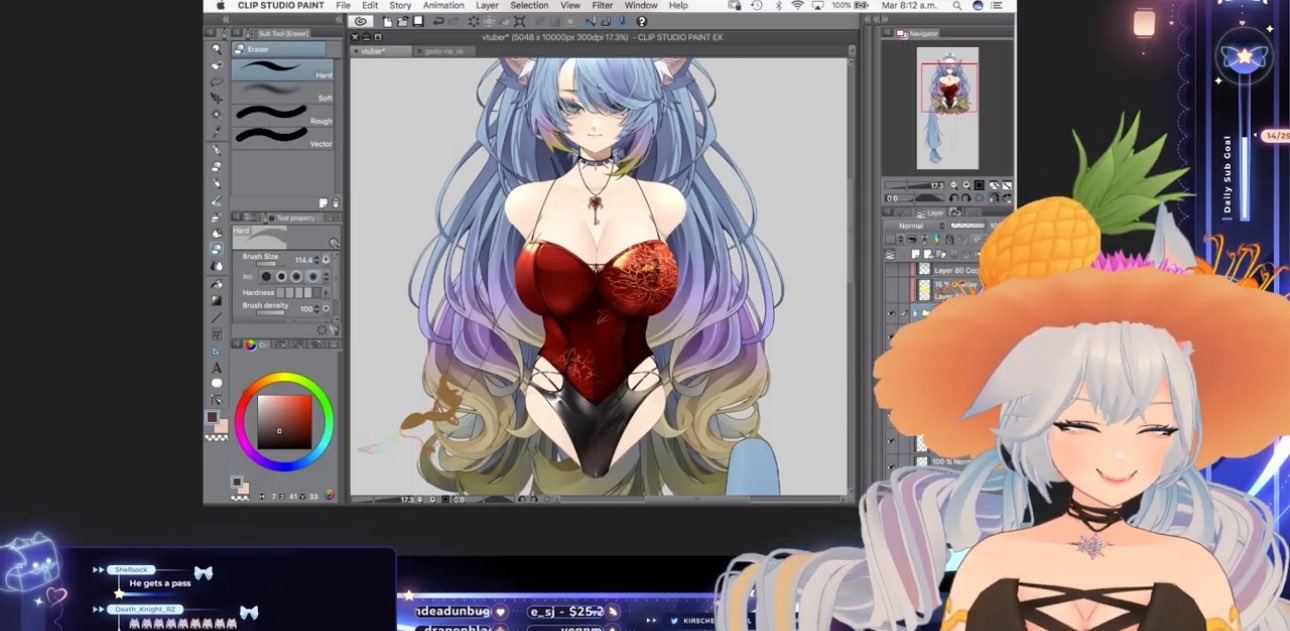1290x631 pixels.
Task: Select the Fill bucket tool
Action: coord(216,283)
